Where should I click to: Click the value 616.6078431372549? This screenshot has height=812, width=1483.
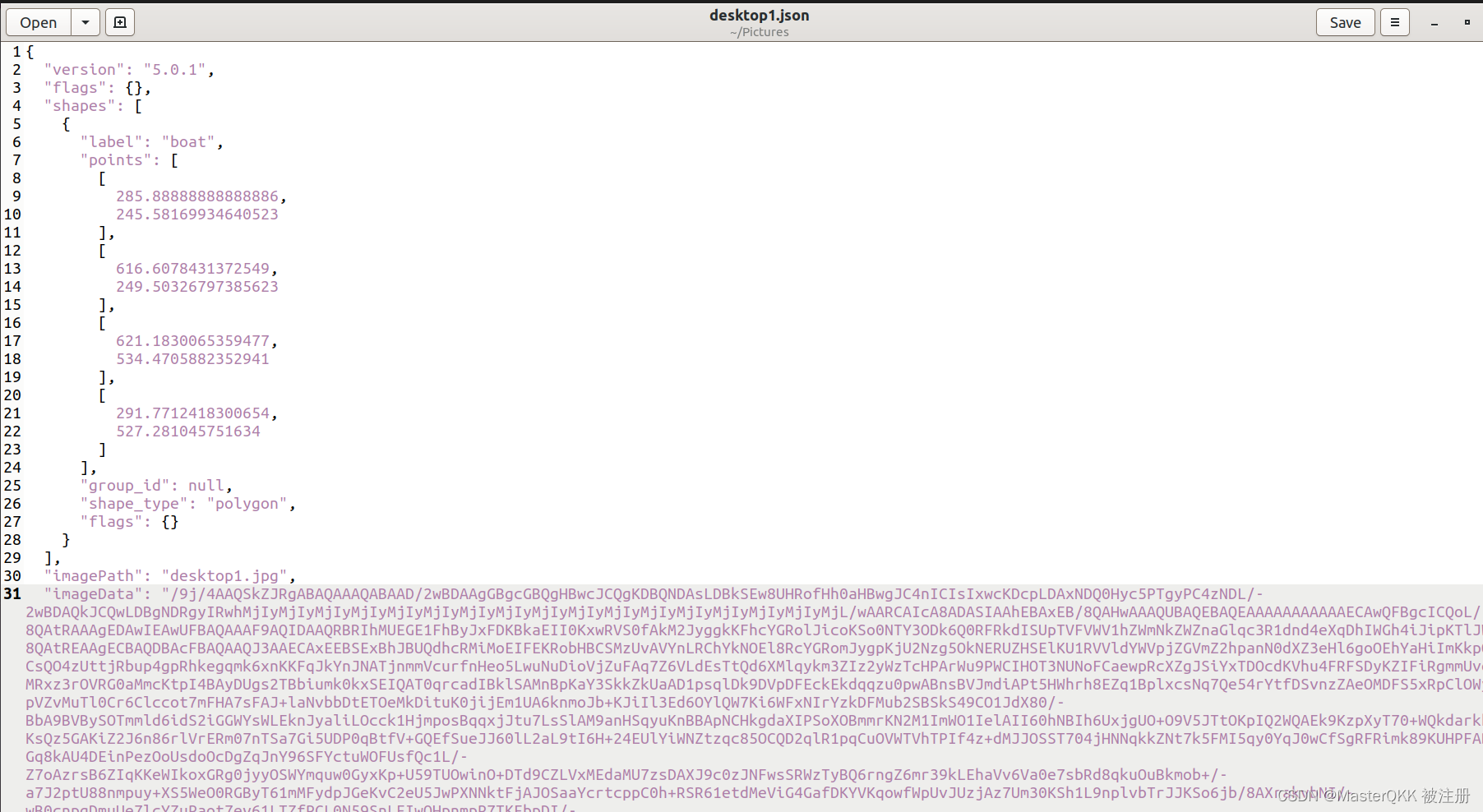pyautogui.click(x=192, y=269)
